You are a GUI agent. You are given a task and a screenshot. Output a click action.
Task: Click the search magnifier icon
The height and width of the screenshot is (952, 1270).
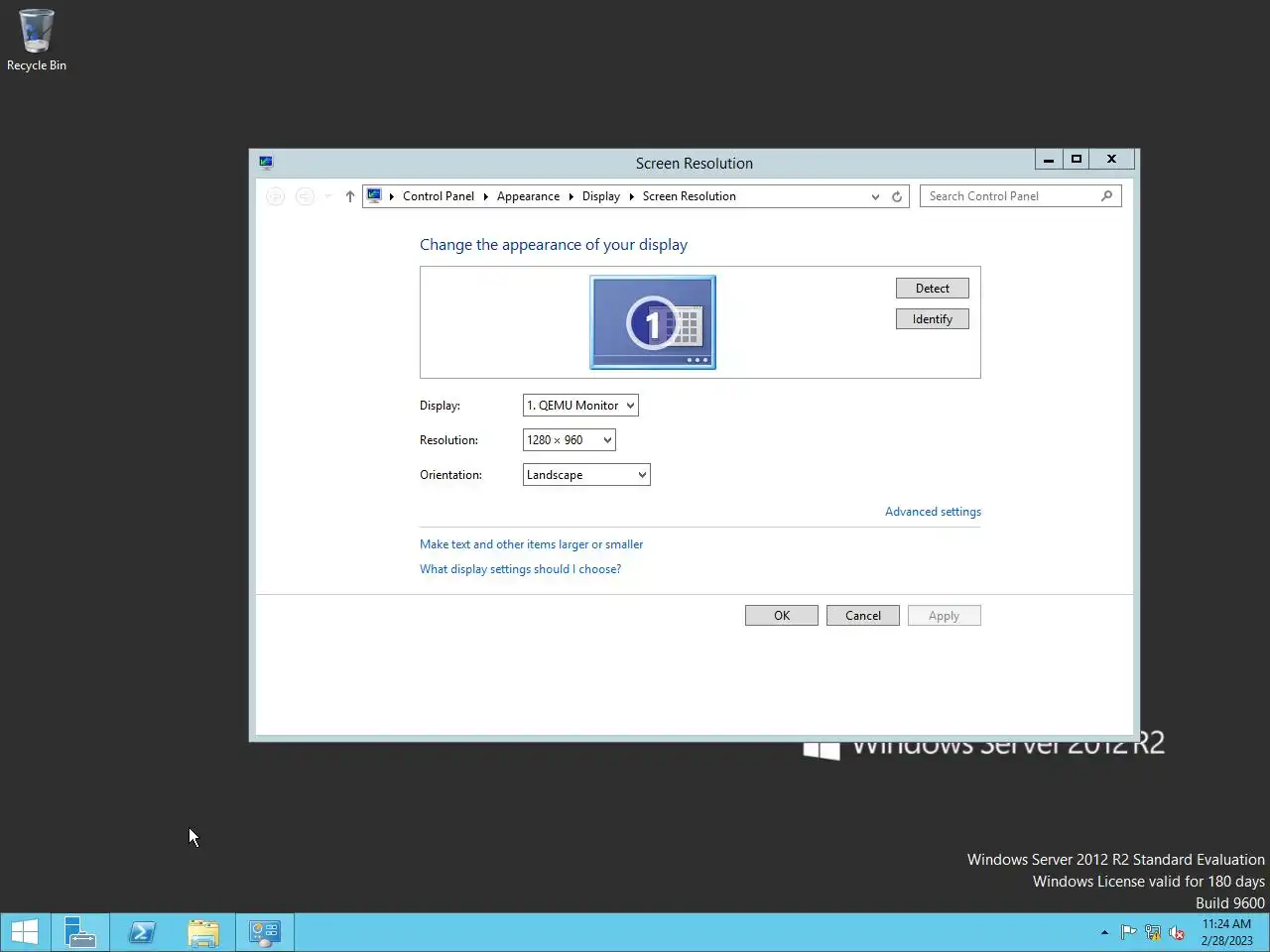coord(1106,196)
